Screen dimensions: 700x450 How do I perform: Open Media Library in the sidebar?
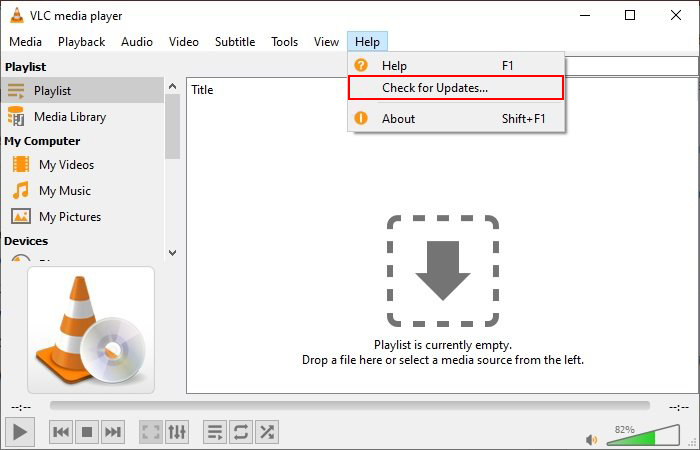(x=83, y=117)
